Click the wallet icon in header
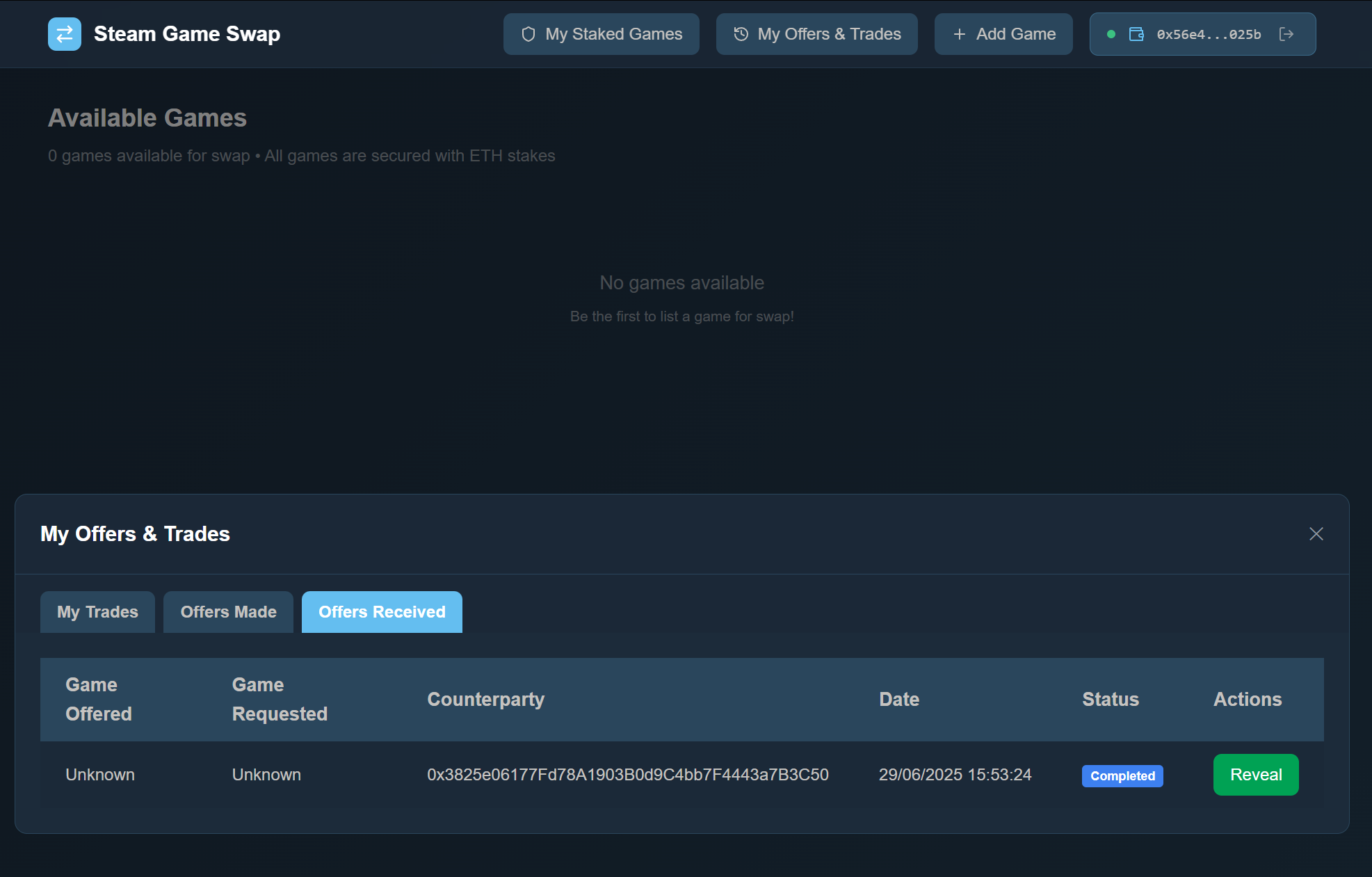1372x877 pixels. (x=1136, y=34)
